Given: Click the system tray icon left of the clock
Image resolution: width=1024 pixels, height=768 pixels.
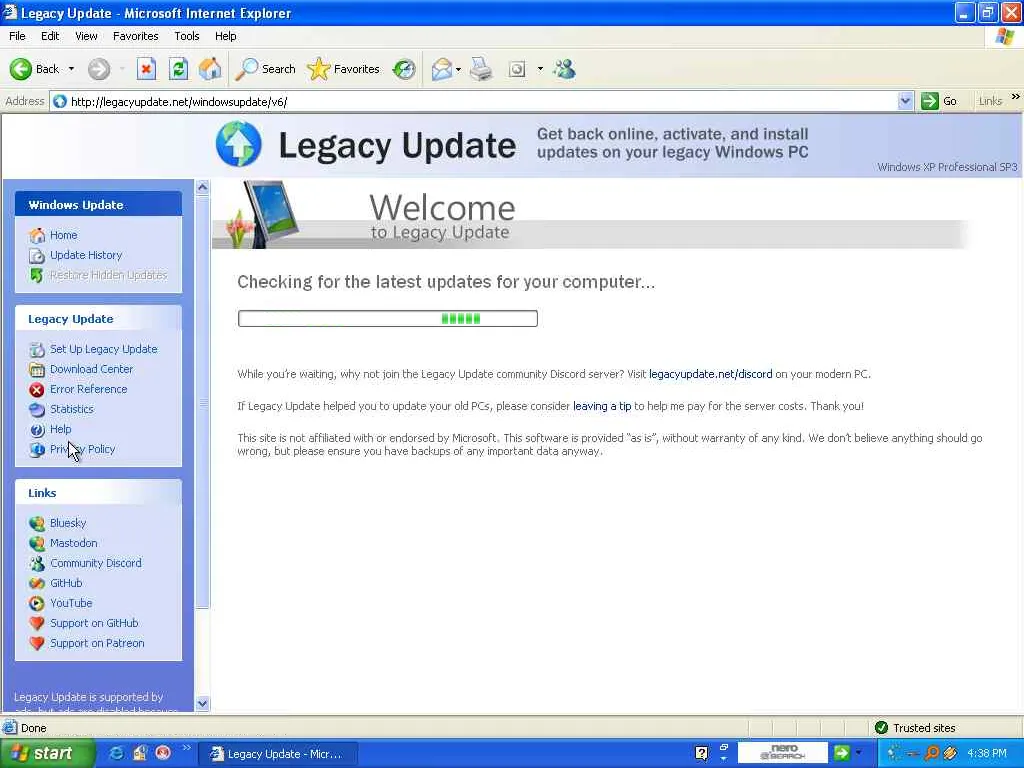Looking at the screenshot, I should tap(950, 753).
